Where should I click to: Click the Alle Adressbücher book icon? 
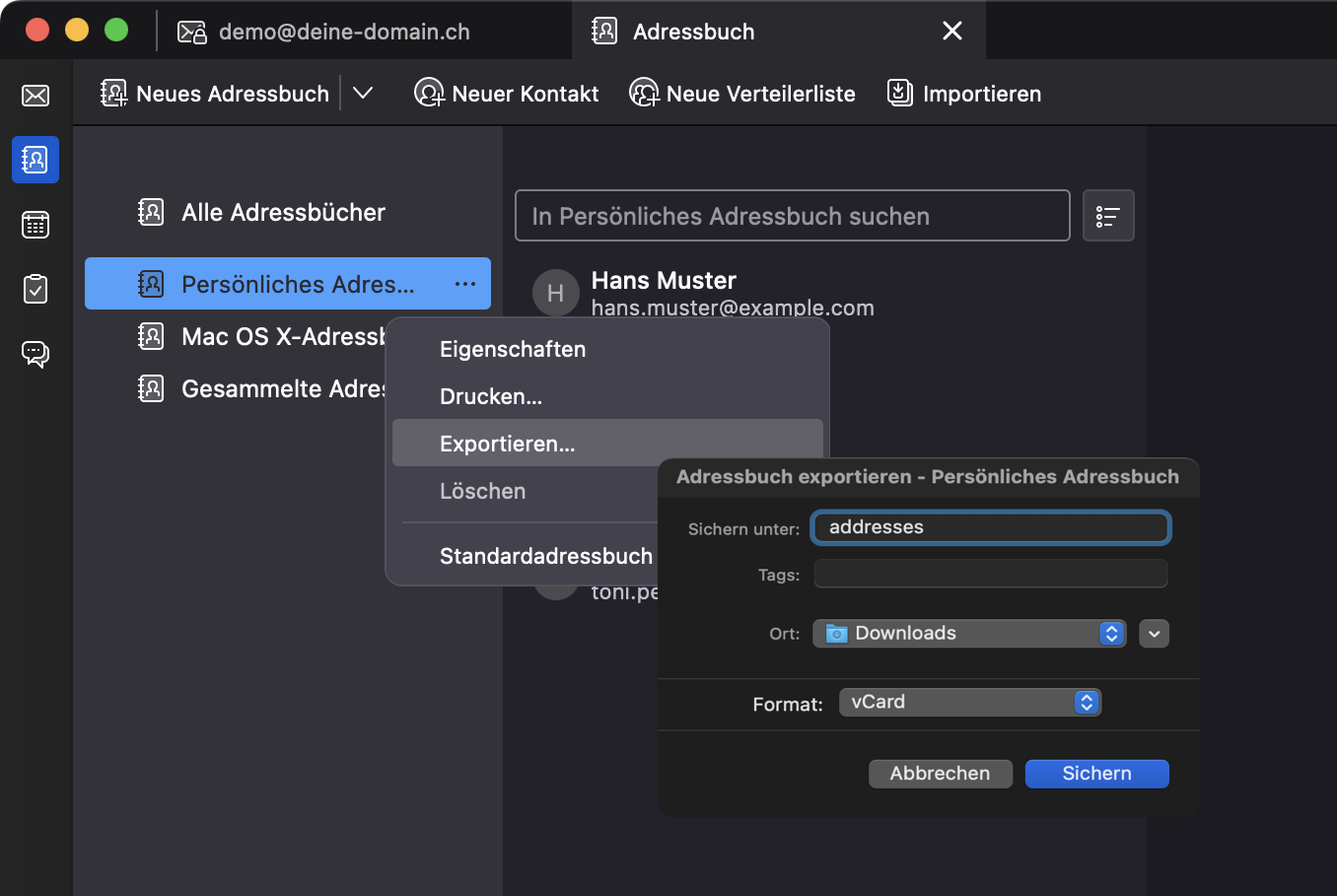click(151, 212)
